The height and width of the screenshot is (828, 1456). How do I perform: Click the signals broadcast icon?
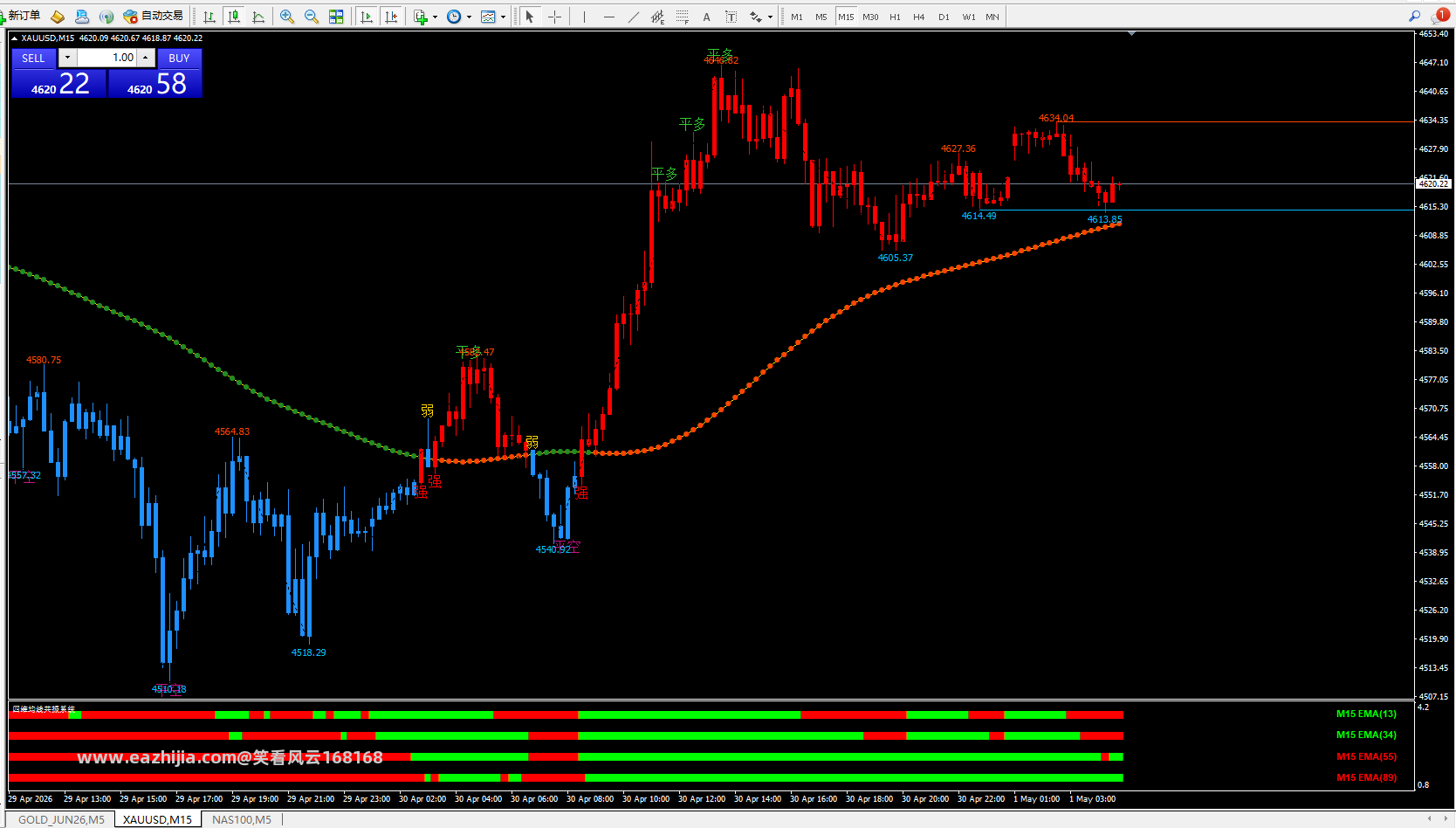tap(106, 17)
